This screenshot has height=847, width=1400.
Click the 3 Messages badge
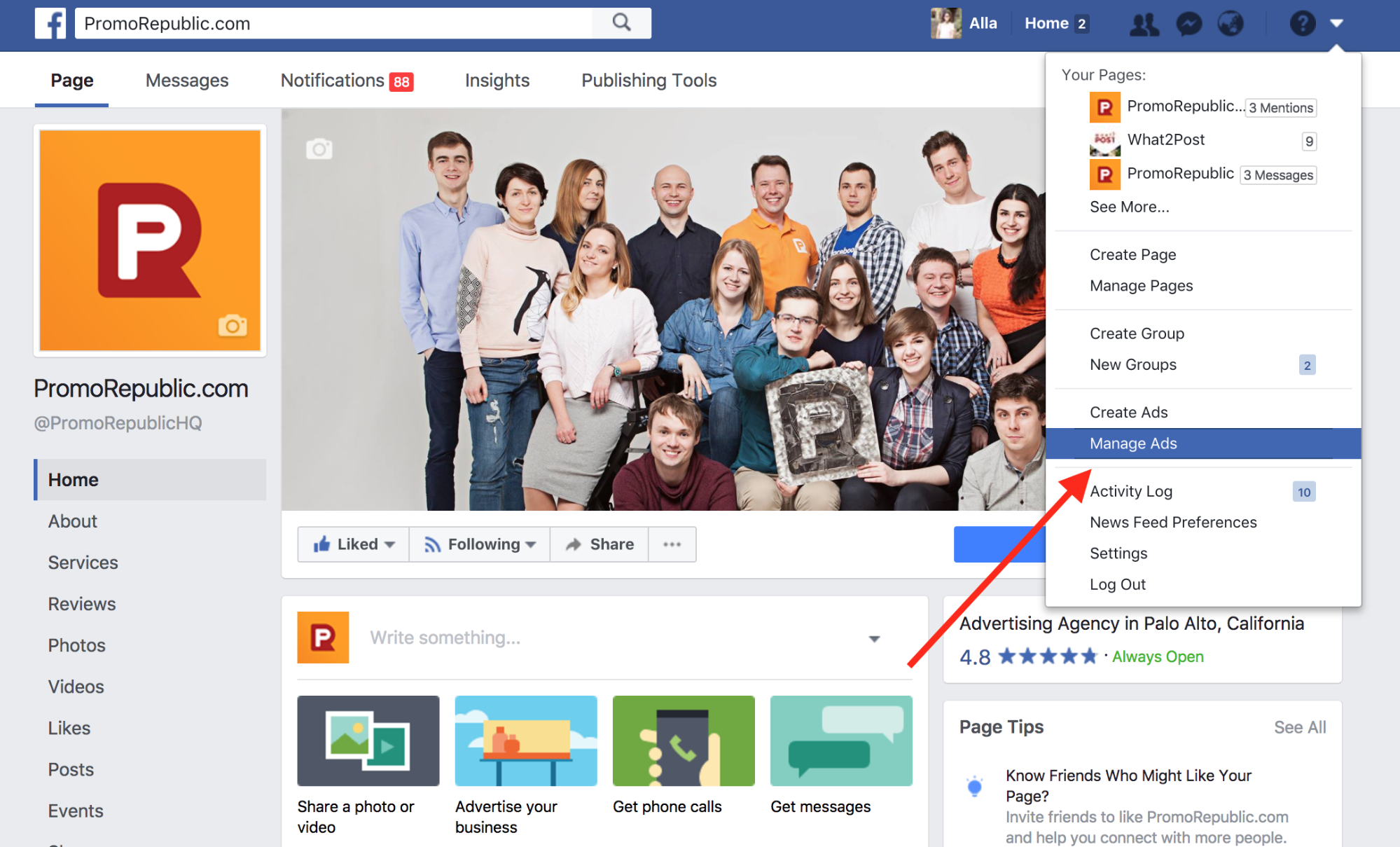[1278, 175]
